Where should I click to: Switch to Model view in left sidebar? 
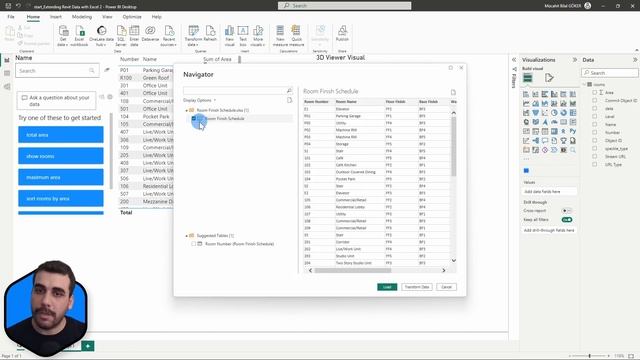pyautogui.click(x=7, y=87)
